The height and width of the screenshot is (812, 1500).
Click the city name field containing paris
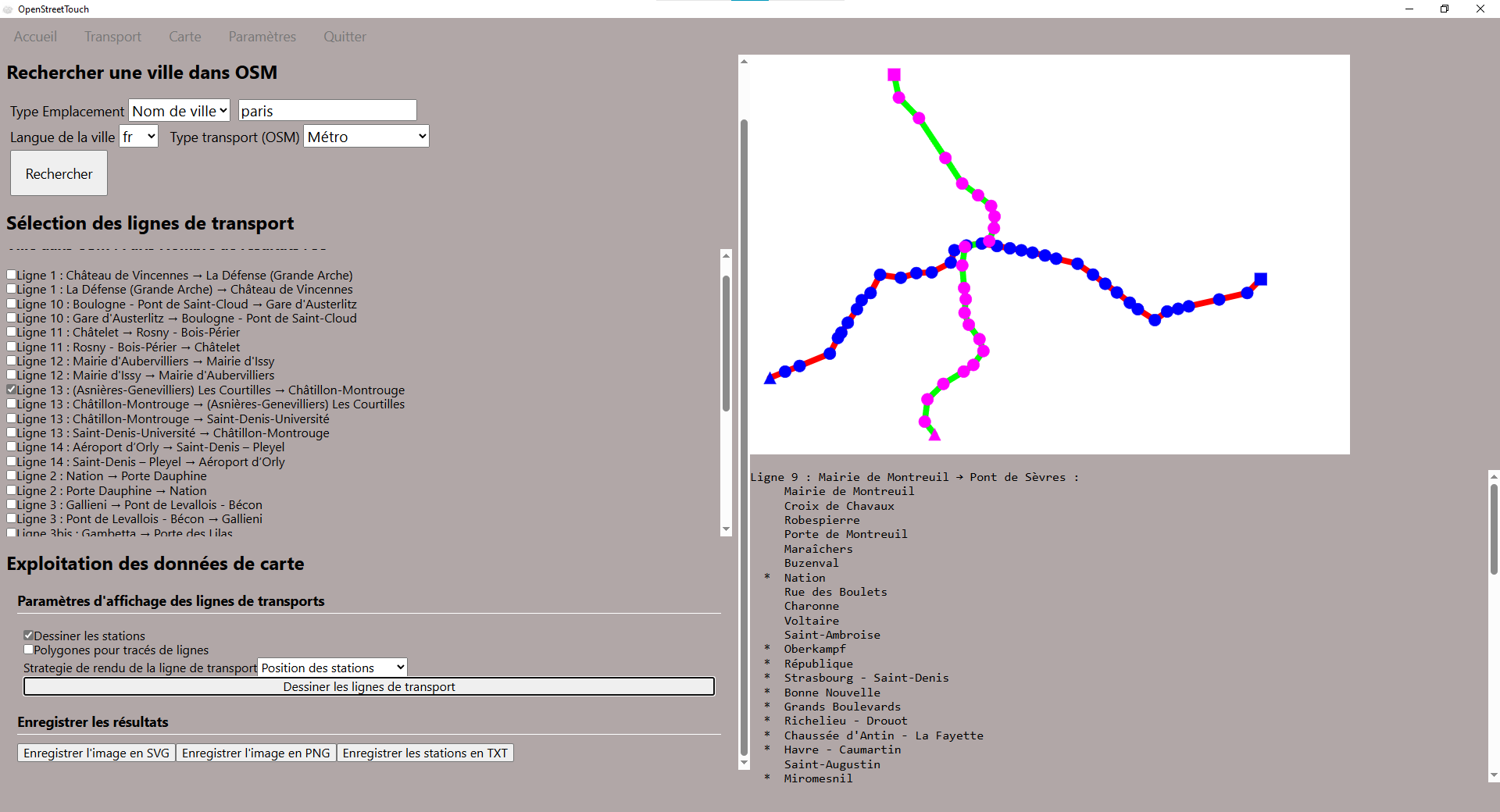327,111
